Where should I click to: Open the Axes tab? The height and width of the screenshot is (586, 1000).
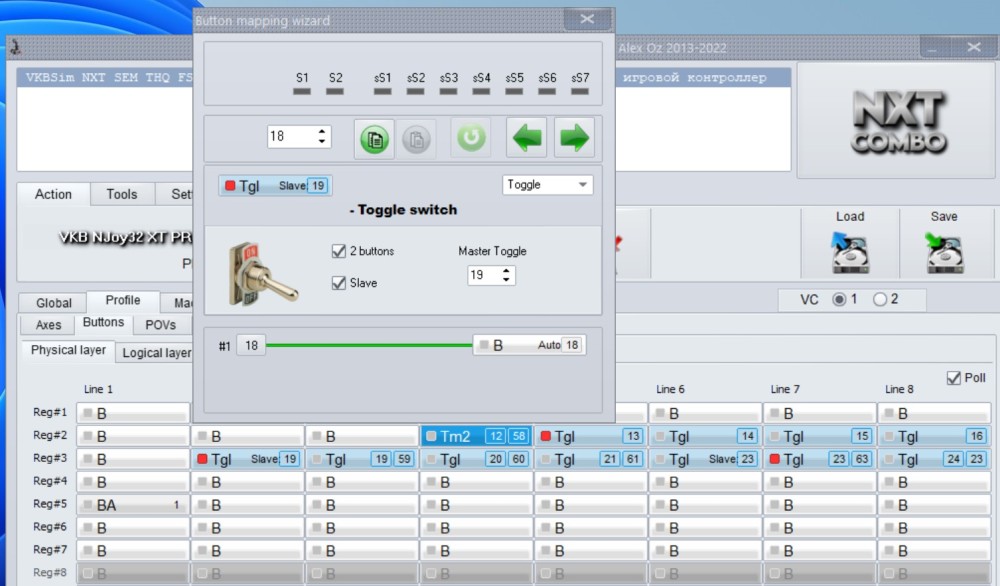coord(48,325)
